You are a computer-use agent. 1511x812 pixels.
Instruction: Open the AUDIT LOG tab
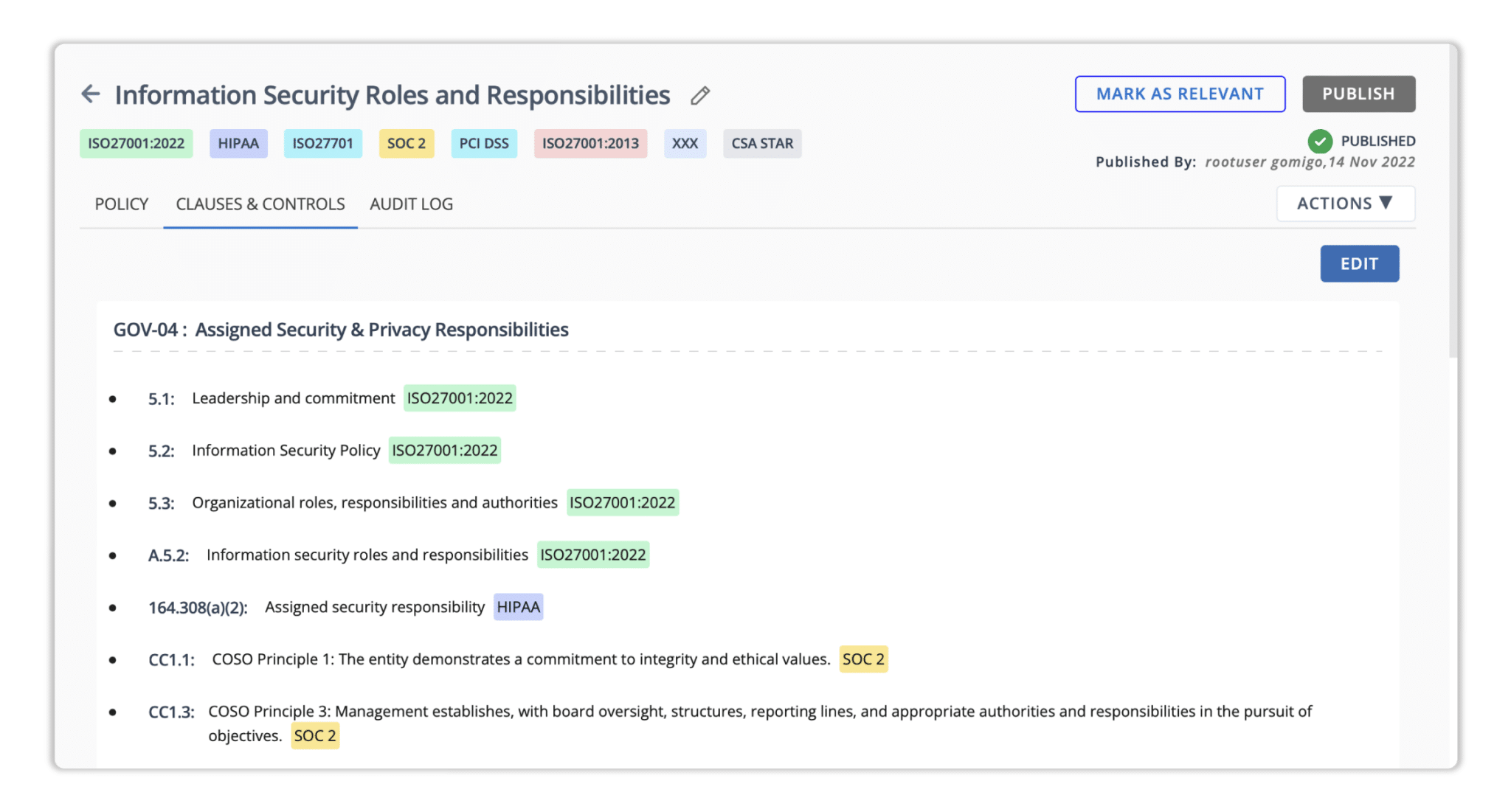tap(411, 204)
